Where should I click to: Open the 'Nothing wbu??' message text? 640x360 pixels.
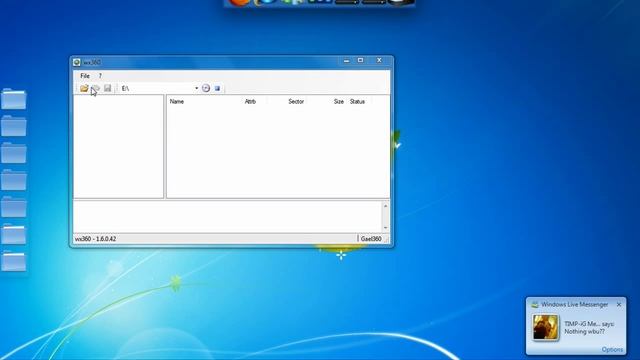584,331
